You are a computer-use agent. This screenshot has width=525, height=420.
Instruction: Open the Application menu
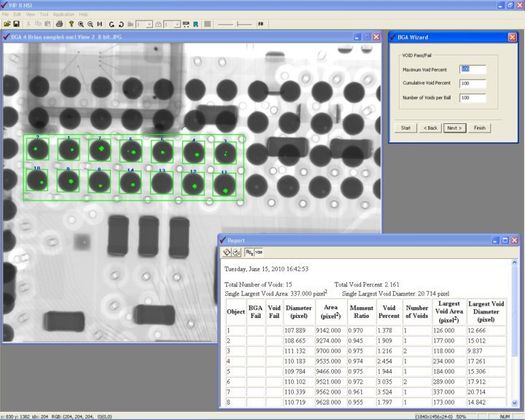(x=64, y=15)
